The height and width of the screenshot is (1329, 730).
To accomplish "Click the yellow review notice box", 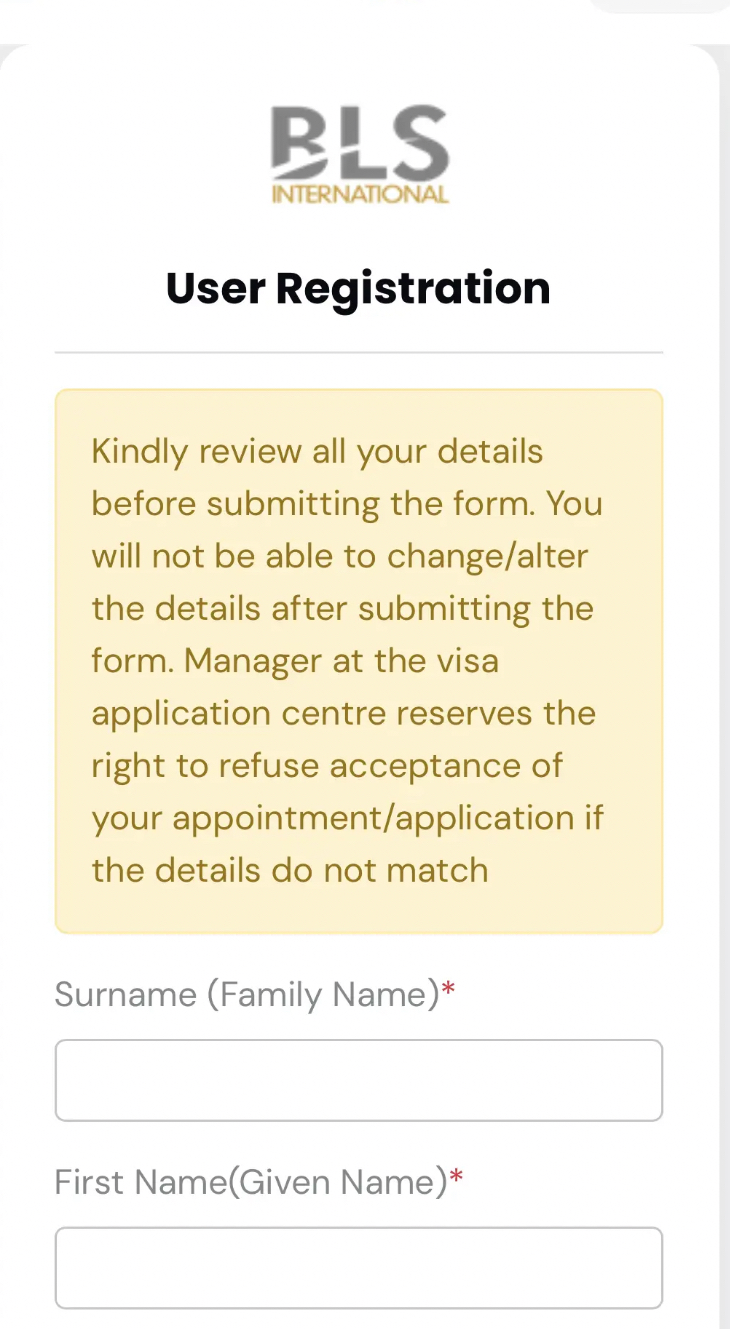I will tap(359, 661).
